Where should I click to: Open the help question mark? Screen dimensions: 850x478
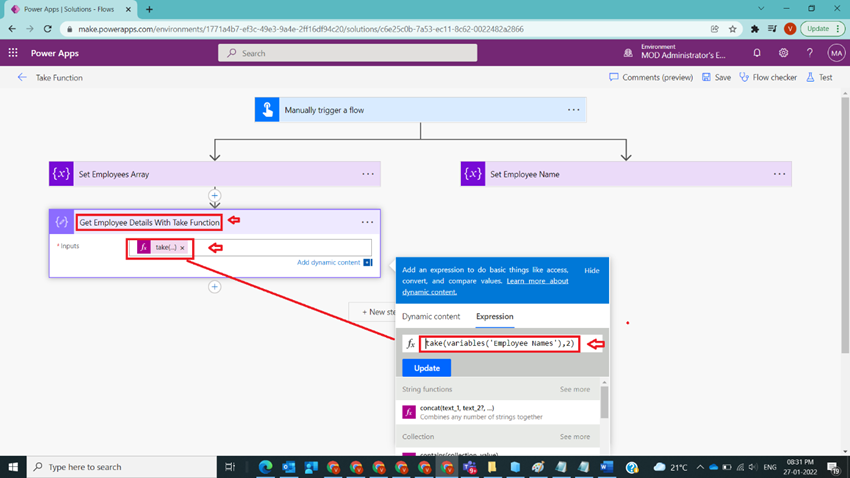809,53
